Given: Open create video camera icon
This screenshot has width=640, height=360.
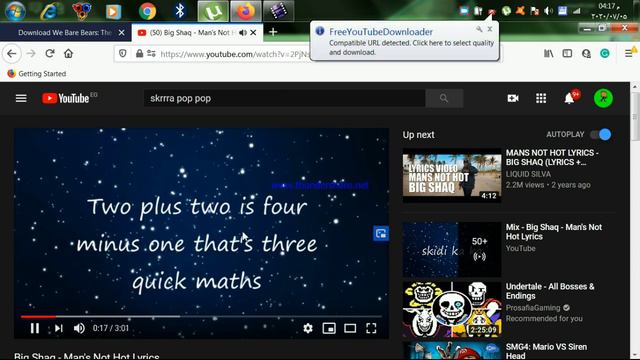Looking at the screenshot, I should point(513,98).
